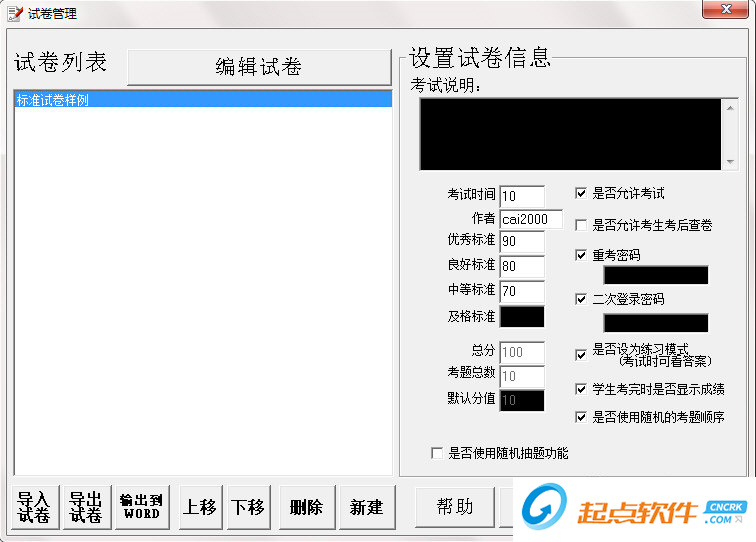Toggle 二次登录密码 checkbox
Screen dimensions: 756x542
click(581, 299)
